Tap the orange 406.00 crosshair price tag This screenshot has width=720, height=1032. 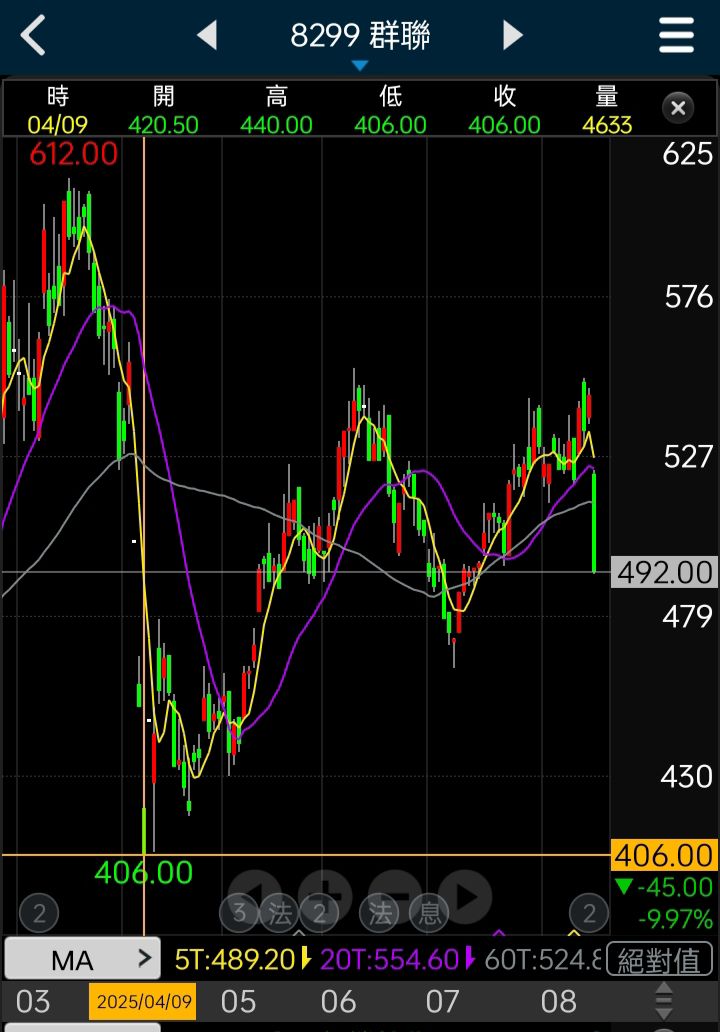[664, 856]
